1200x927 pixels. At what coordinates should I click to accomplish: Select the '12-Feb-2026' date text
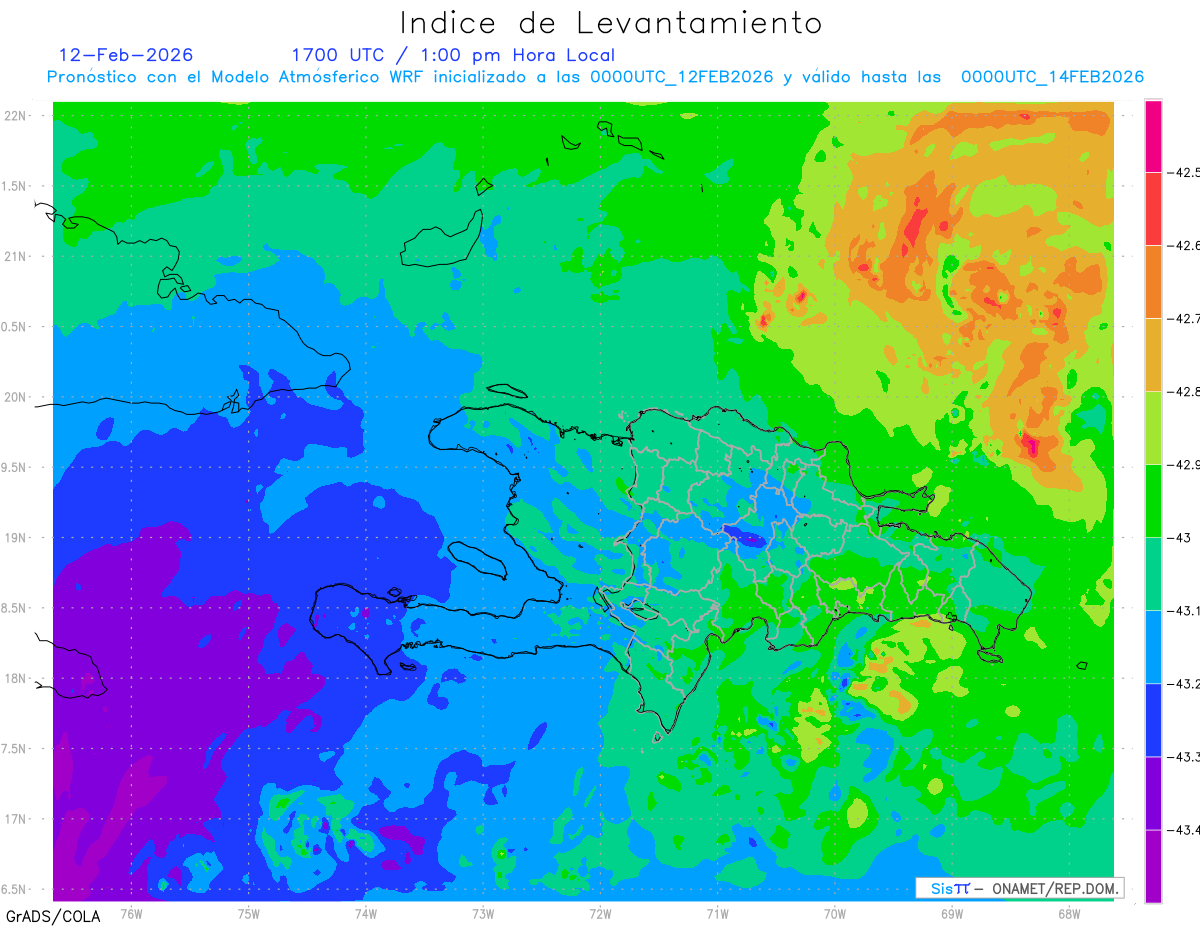(x=126, y=55)
